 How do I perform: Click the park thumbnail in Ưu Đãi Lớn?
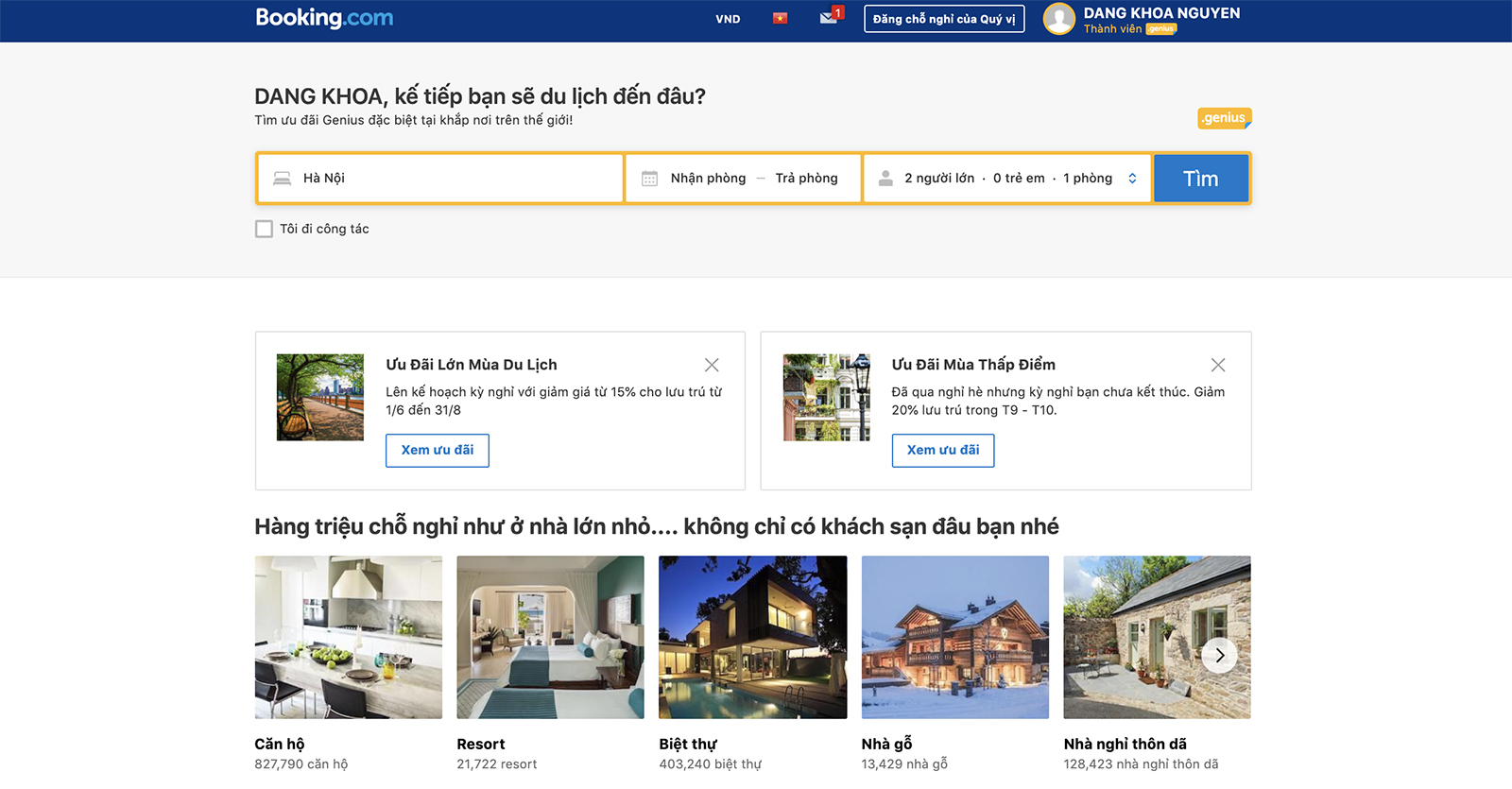click(320, 397)
